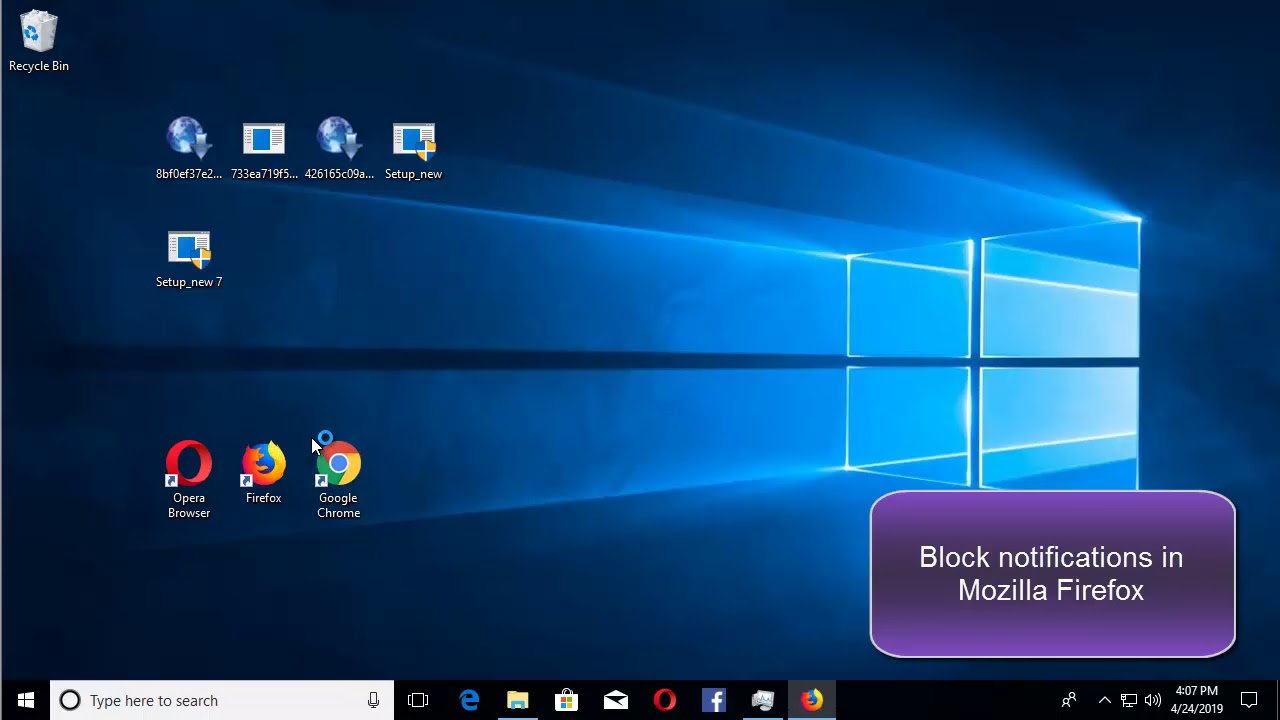Click the Cortana microphone icon
1280x720 pixels.
[373, 700]
